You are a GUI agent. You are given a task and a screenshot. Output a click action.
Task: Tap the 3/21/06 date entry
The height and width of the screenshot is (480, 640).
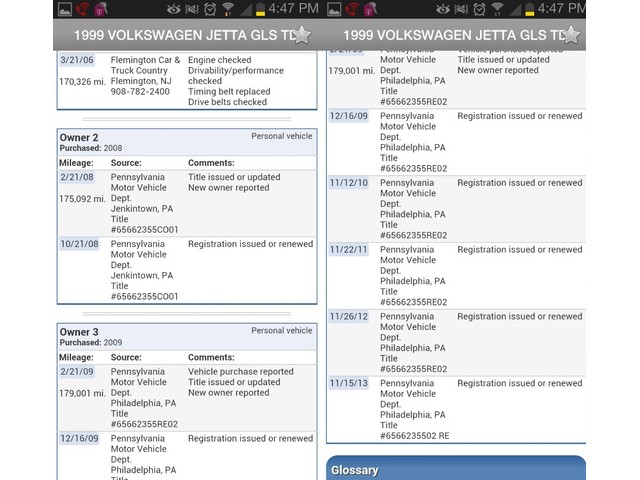tap(77, 60)
